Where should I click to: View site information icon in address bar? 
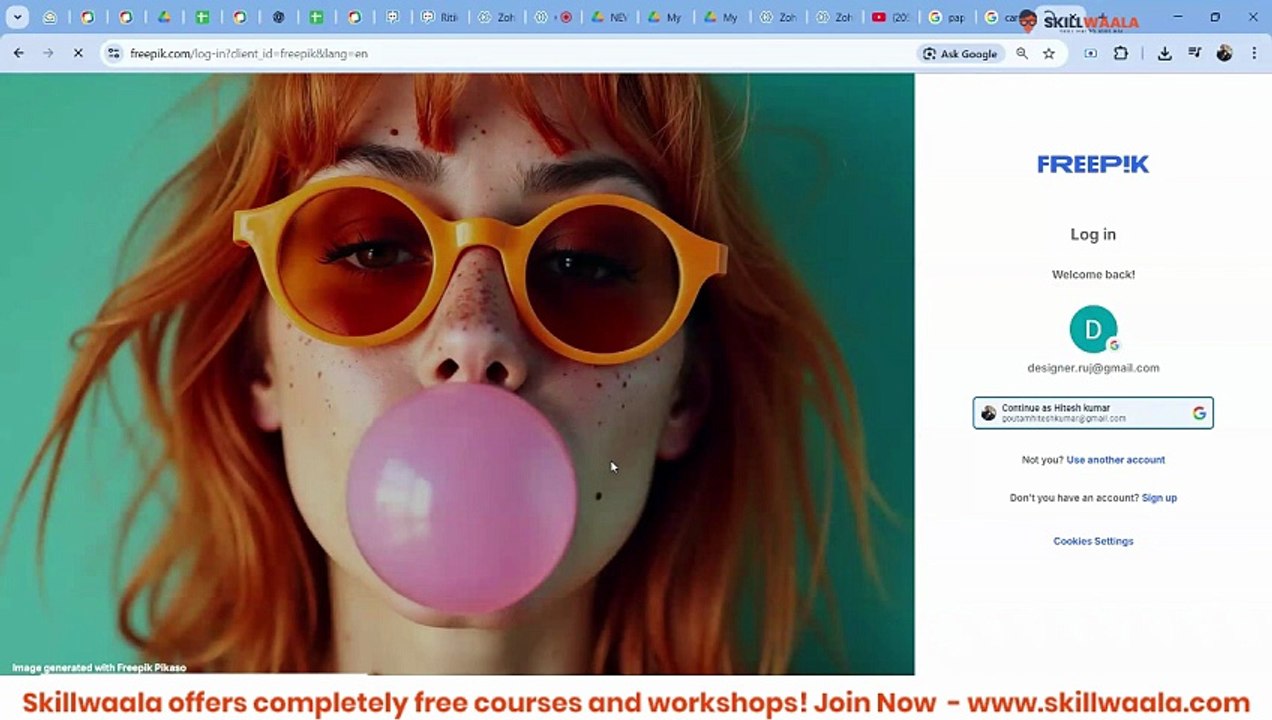[x=114, y=53]
